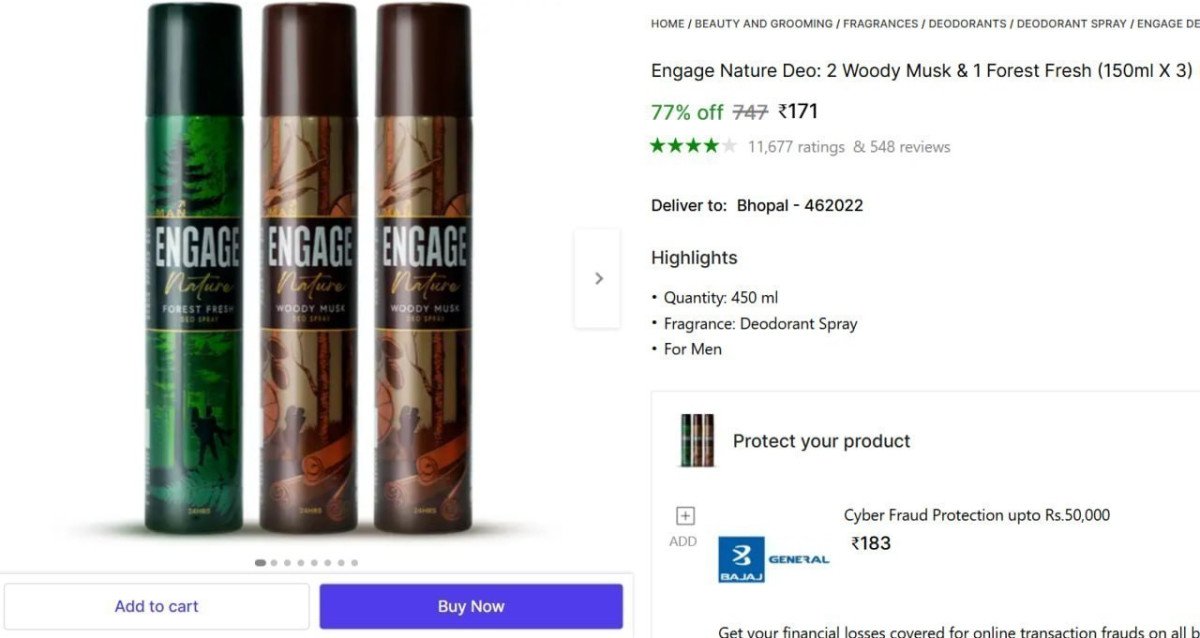The image size is (1200, 638).
Task: Click the next image arrow chevron
Action: (x=598, y=278)
